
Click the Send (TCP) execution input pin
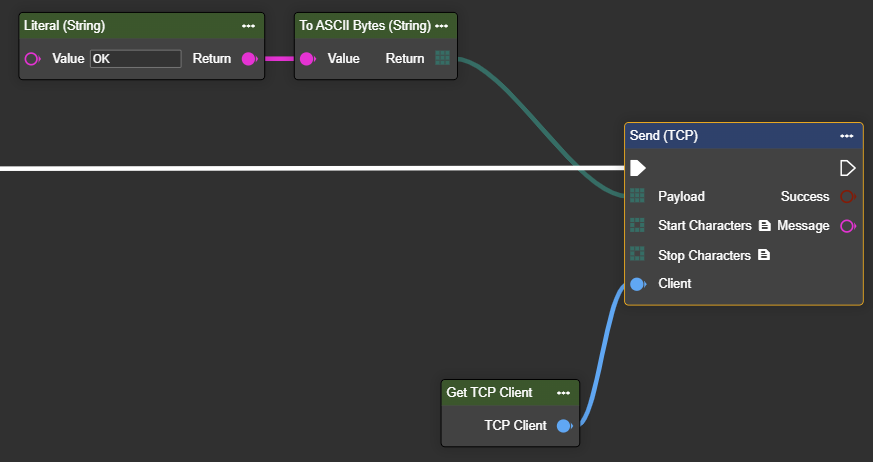[x=638, y=168]
